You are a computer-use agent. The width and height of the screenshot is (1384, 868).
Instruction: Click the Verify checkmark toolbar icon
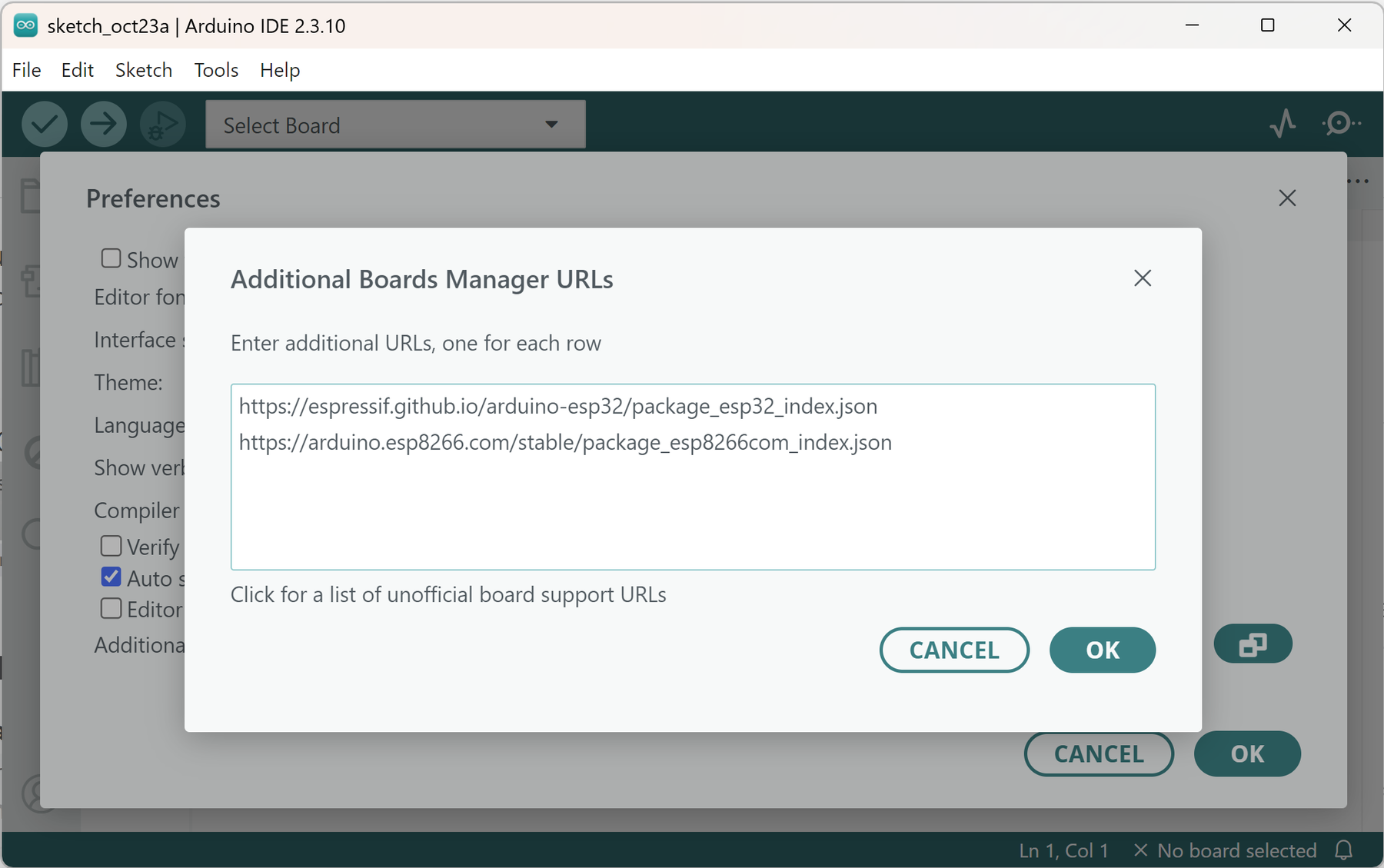(45, 124)
